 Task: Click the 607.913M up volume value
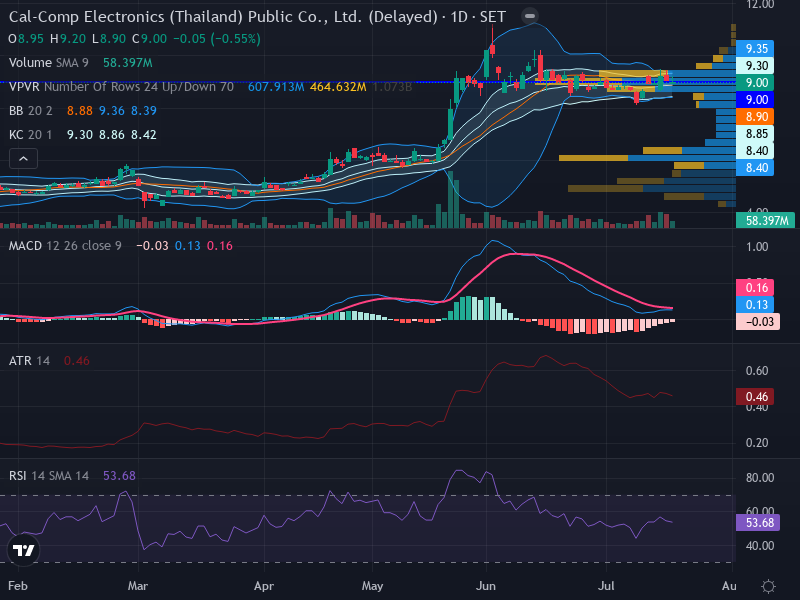tap(276, 87)
